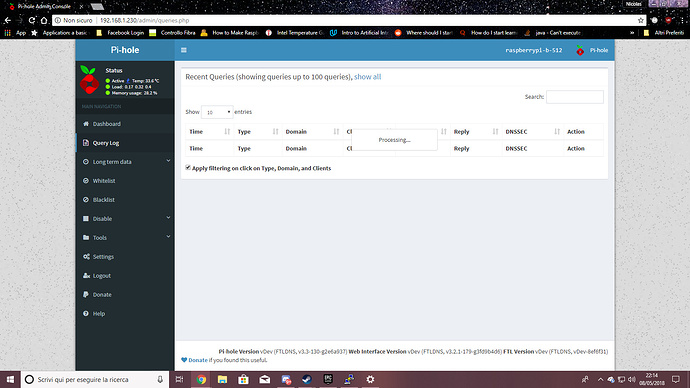Click the Settings gears icon
Viewport: 690px width, 388px height.
[86, 256]
